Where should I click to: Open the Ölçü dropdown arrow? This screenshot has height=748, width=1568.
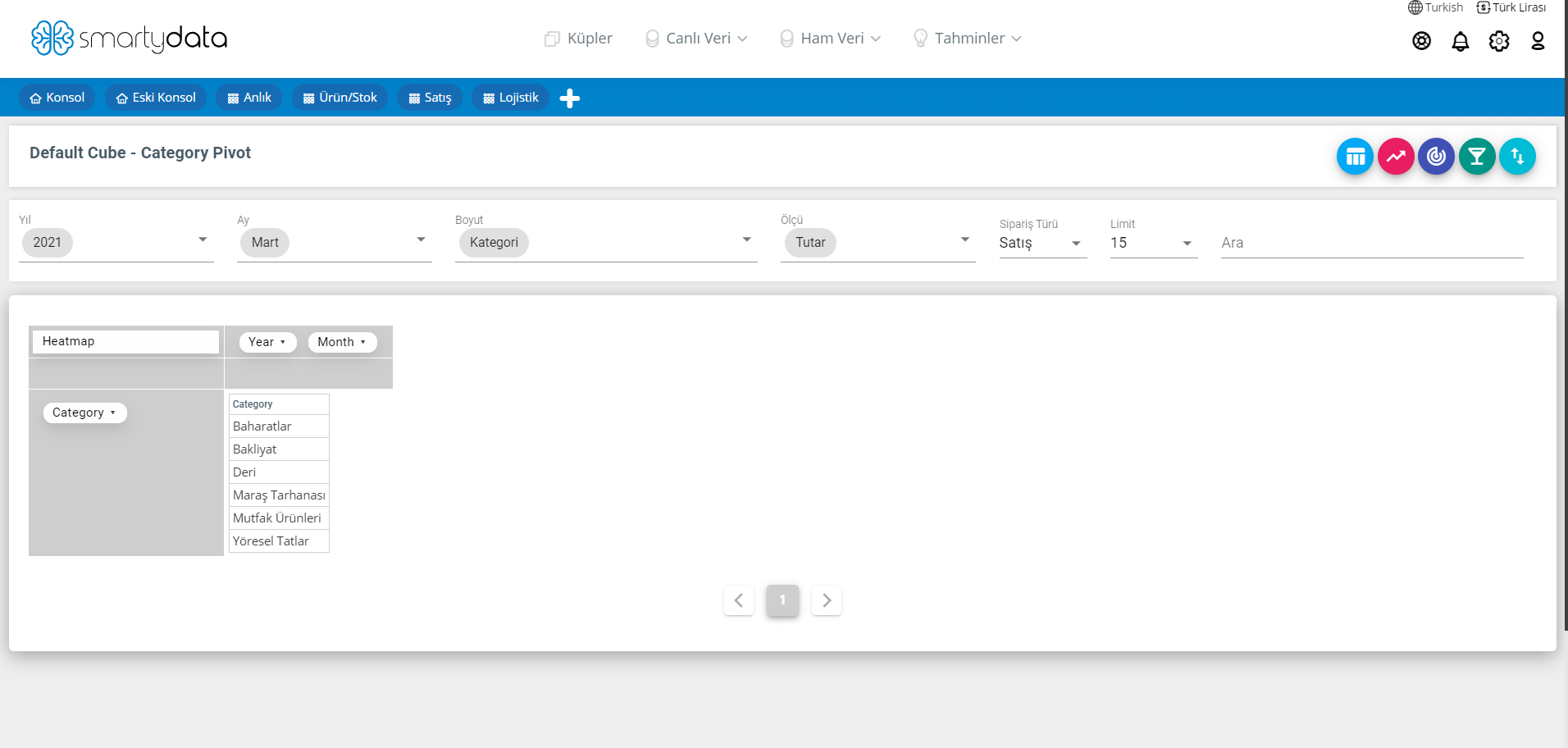(964, 239)
